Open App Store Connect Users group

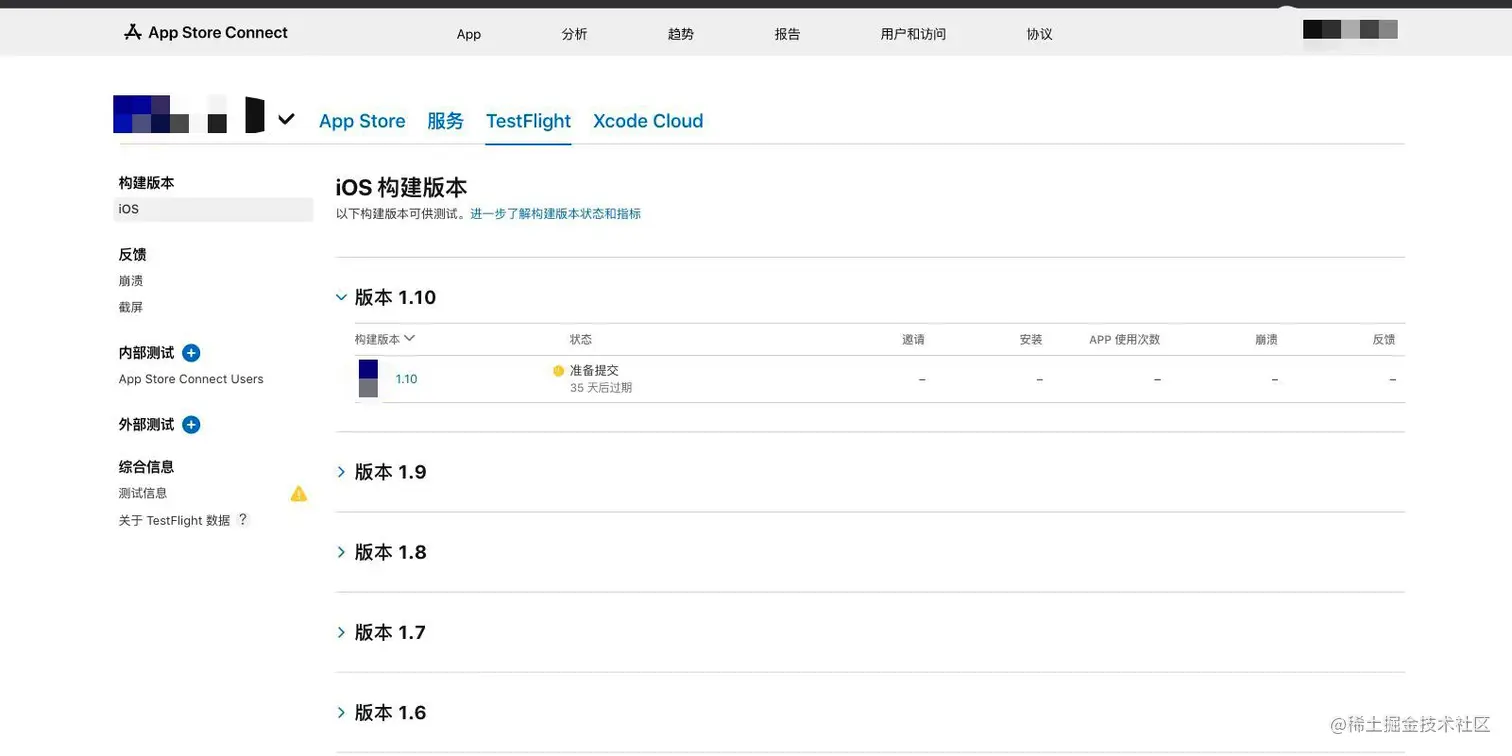click(191, 379)
